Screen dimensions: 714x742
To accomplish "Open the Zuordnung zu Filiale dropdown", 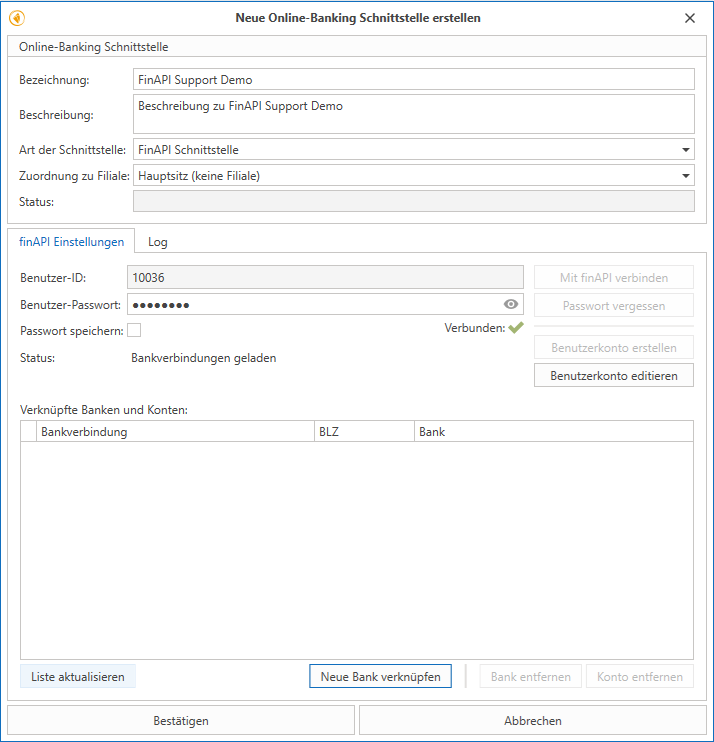I will click(x=685, y=176).
